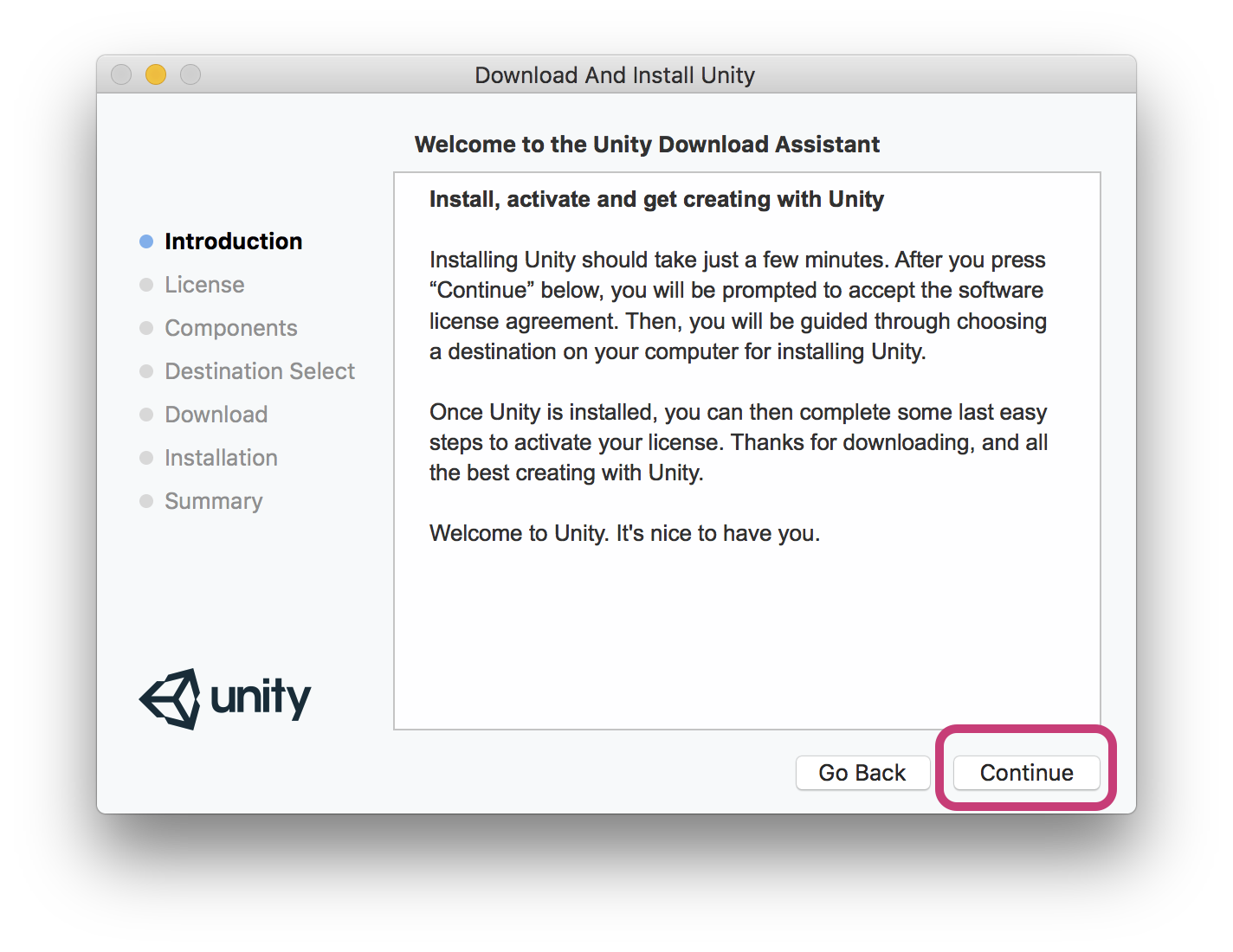Select the Introduction step in sidebar
This screenshot has height=952, width=1233.
pos(233,241)
